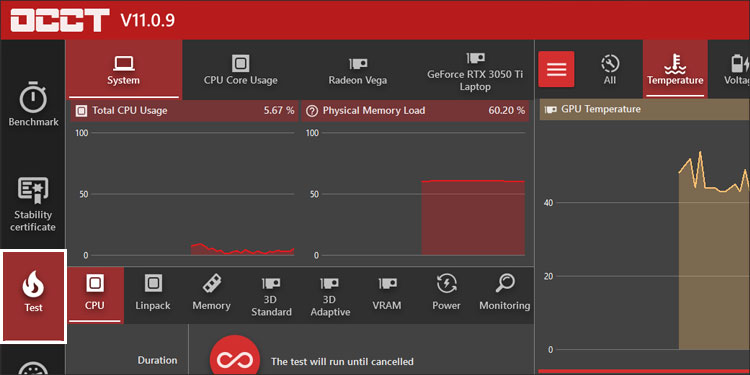Viewport: 750px width, 375px height.
Task: Select the 3D Standard test
Action: click(271, 295)
